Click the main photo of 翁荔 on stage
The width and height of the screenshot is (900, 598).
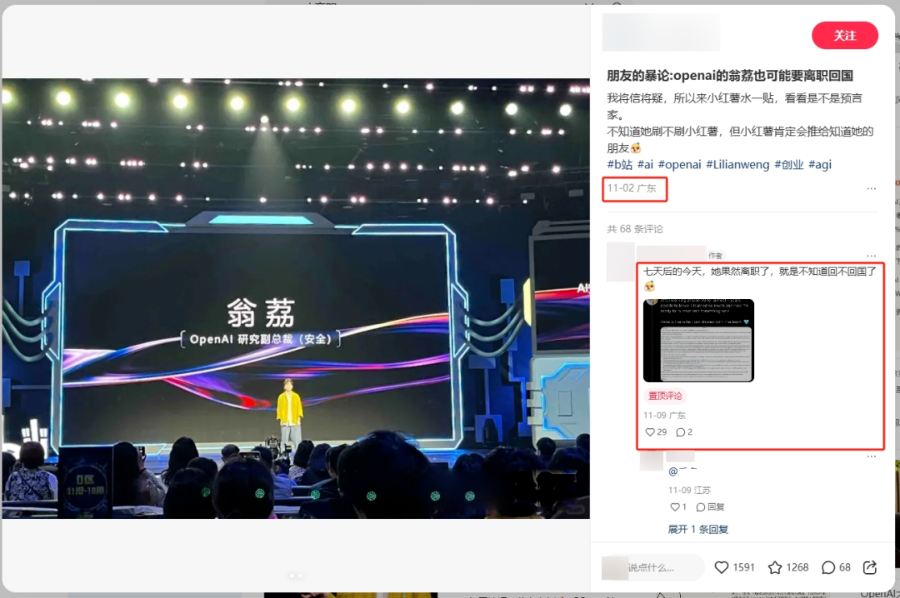coord(296,298)
